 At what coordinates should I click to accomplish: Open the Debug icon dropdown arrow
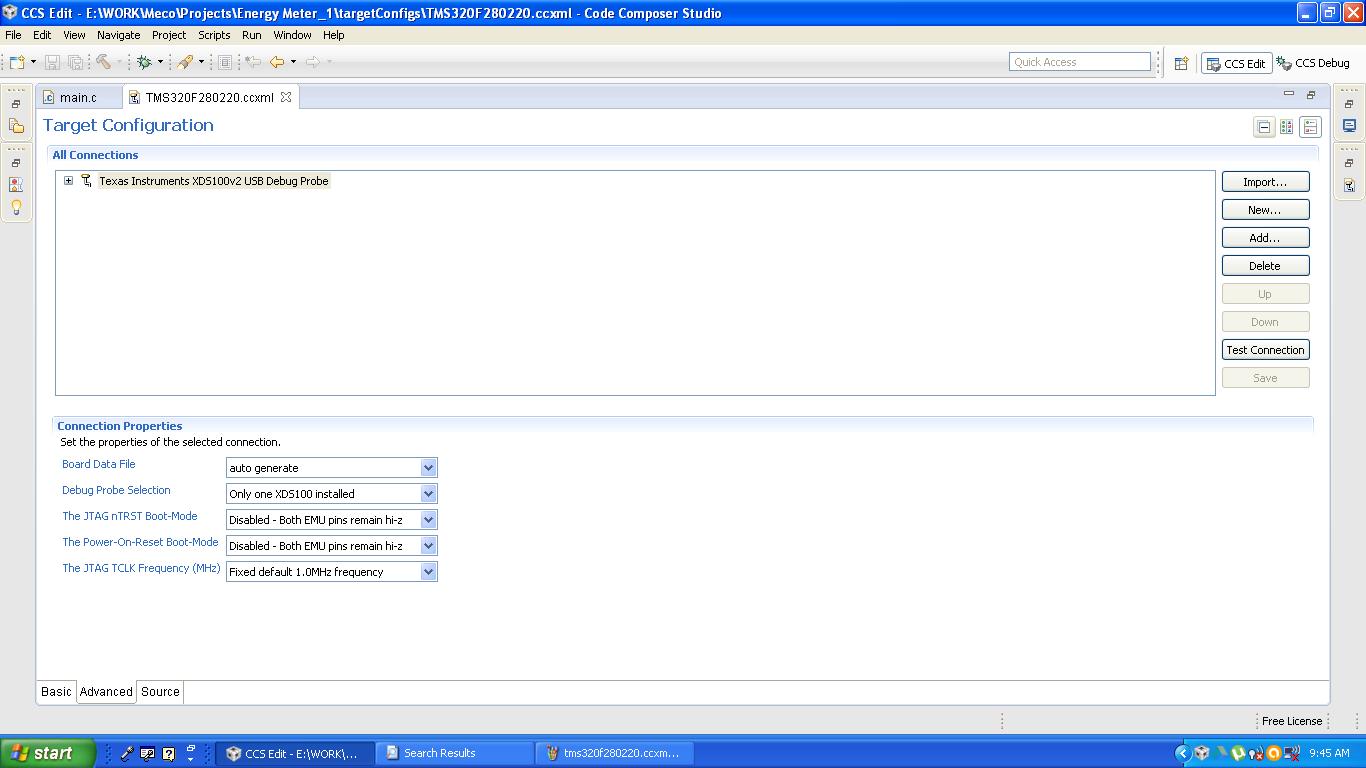click(x=160, y=62)
